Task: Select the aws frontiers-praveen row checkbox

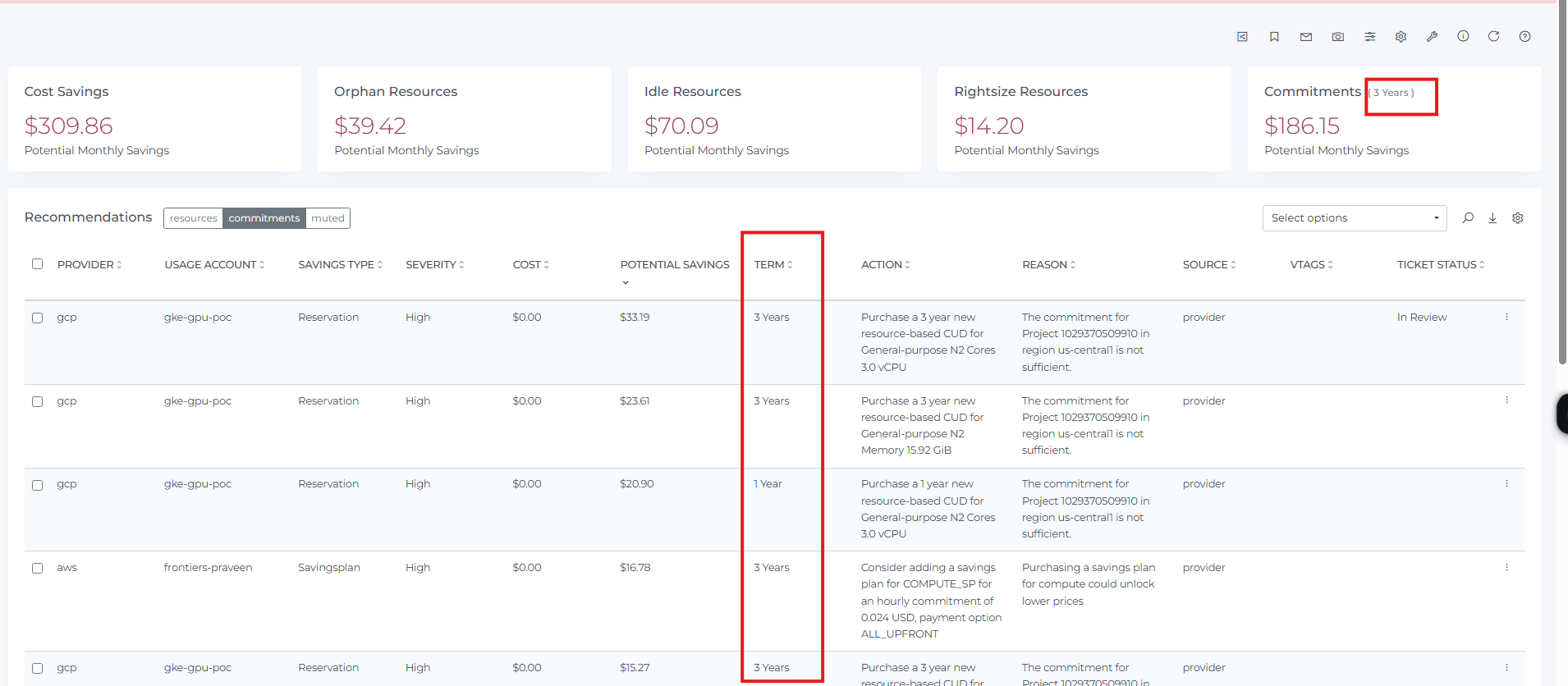Action: (37, 568)
